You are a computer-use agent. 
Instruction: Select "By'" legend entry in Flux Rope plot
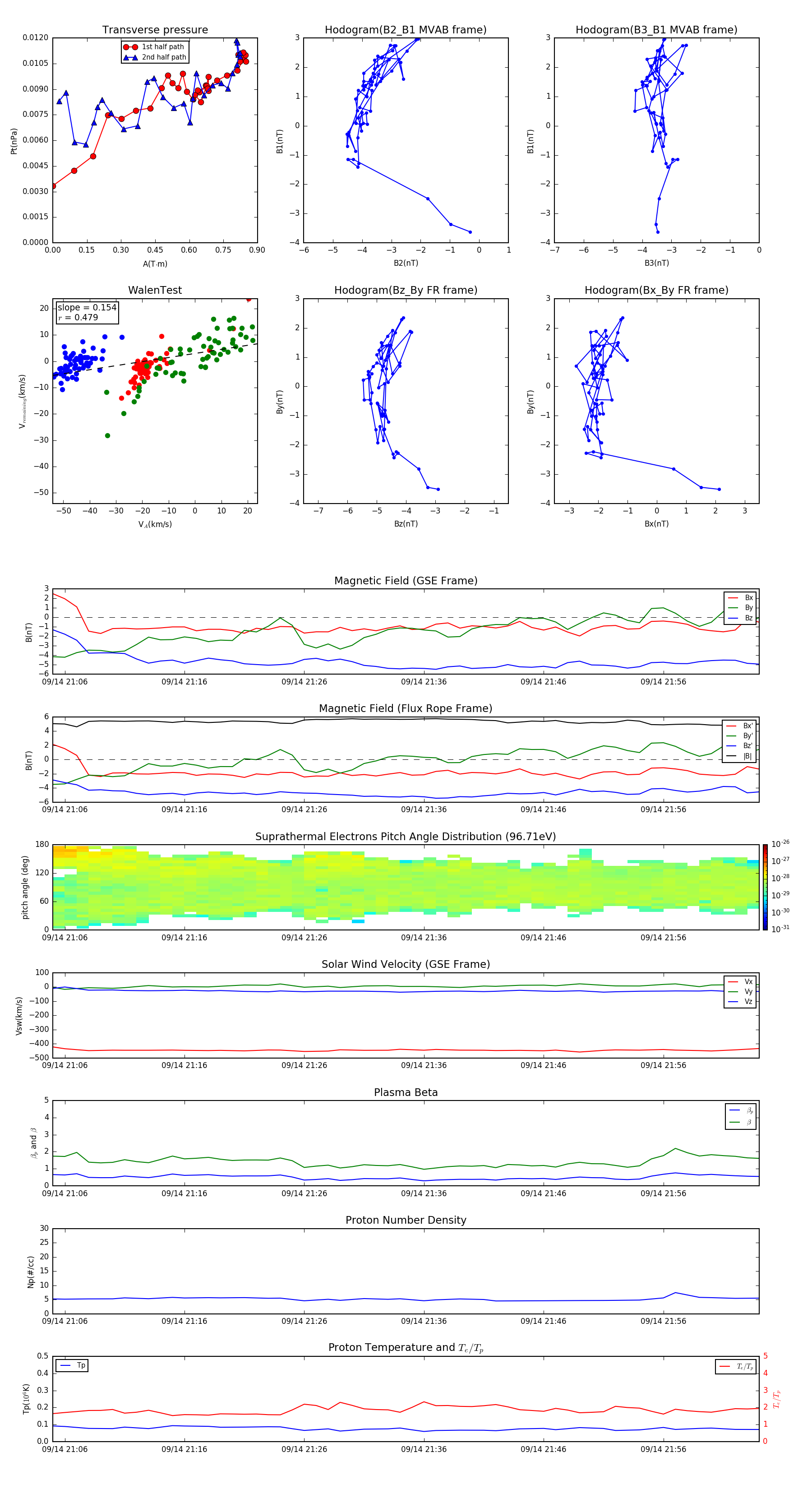point(740,736)
